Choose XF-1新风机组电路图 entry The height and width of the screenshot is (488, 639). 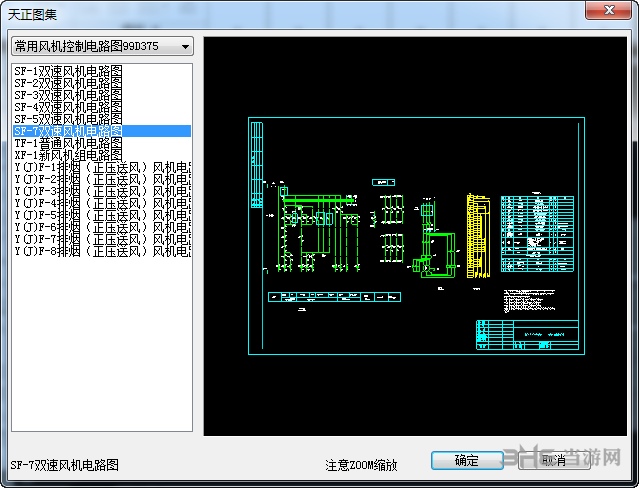(68, 155)
